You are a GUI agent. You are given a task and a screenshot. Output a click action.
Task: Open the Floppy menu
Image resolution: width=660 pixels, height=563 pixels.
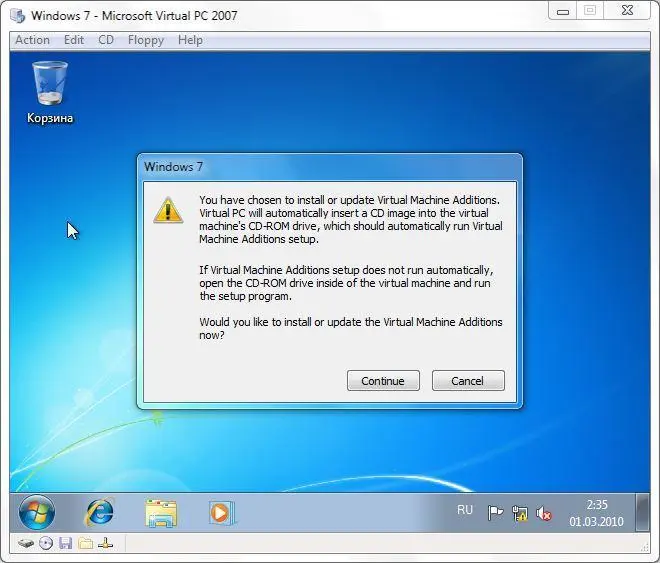coord(146,40)
